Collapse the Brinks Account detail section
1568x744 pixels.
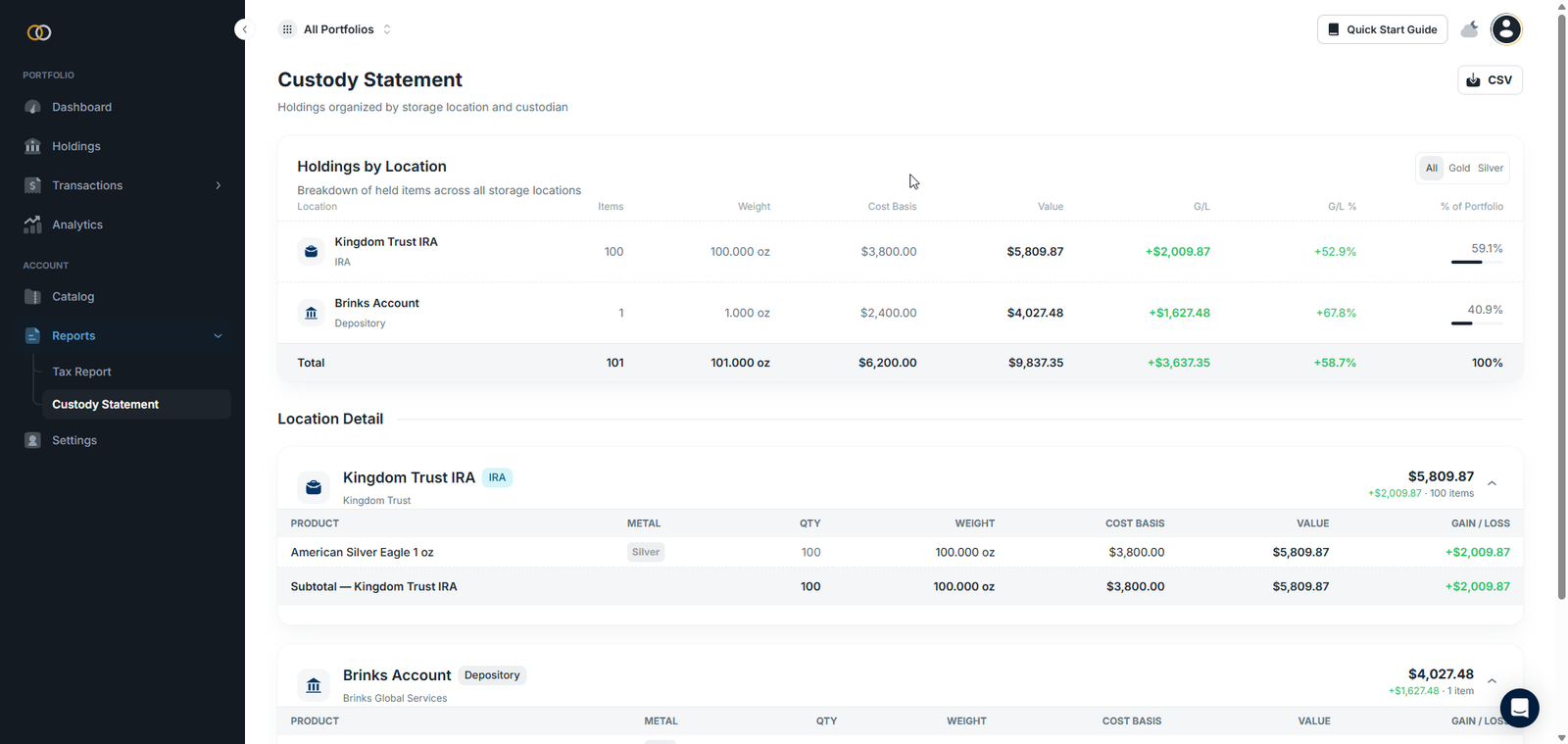(x=1492, y=680)
